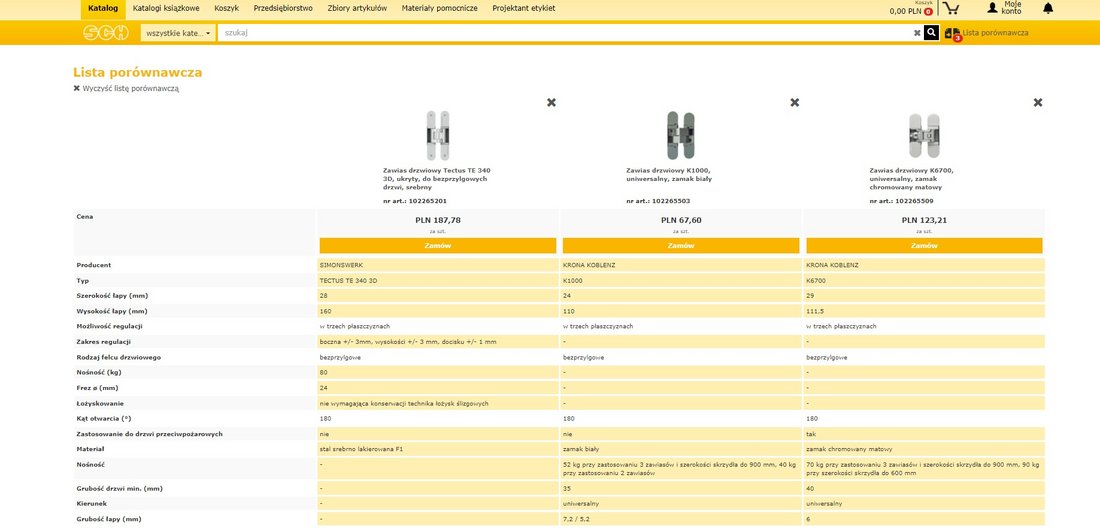The width and height of the screenshot is (1100, 529).
Task: Open the Koszyk menu item
Action: point(227,8)
